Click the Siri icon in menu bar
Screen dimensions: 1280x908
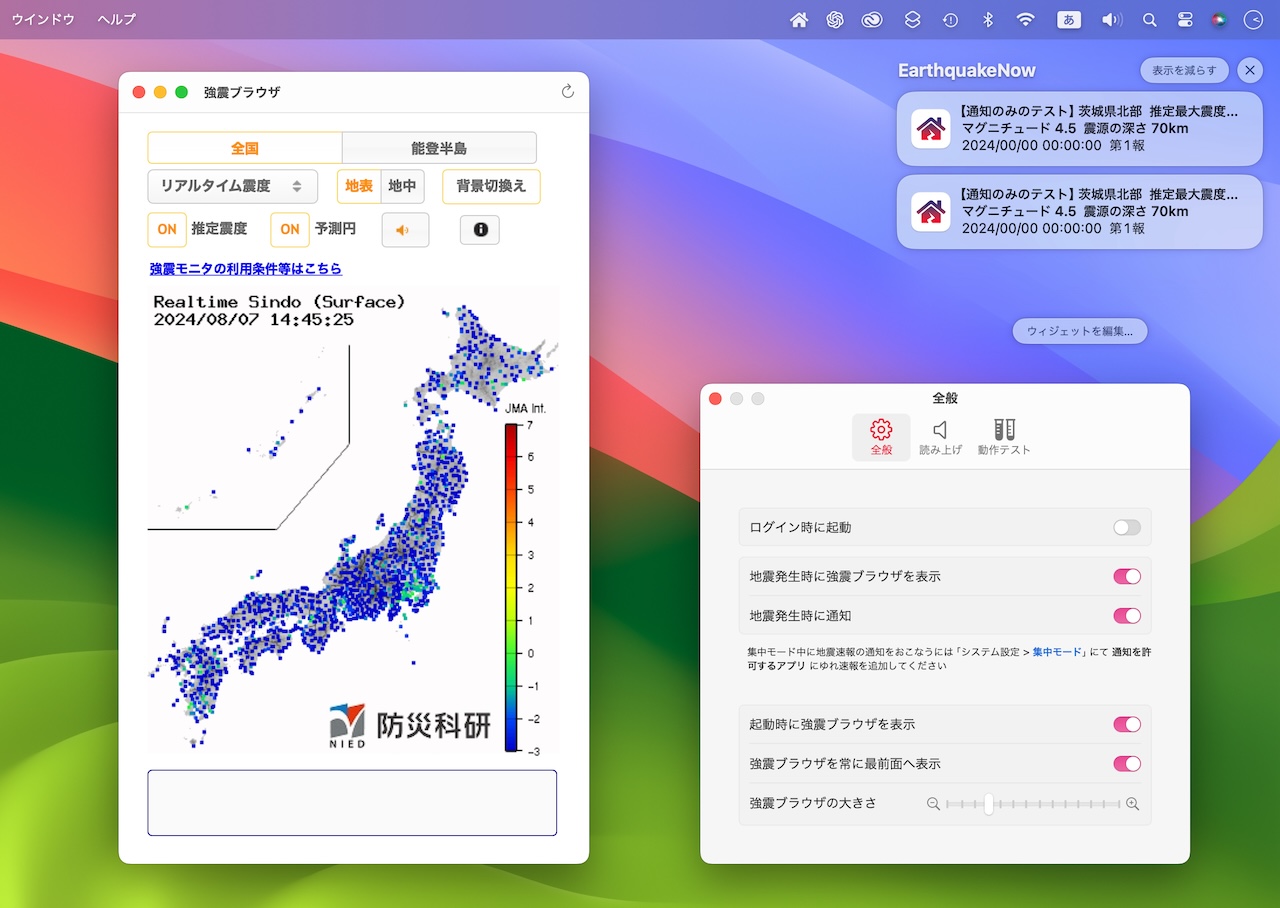(x=1219, y=20)
